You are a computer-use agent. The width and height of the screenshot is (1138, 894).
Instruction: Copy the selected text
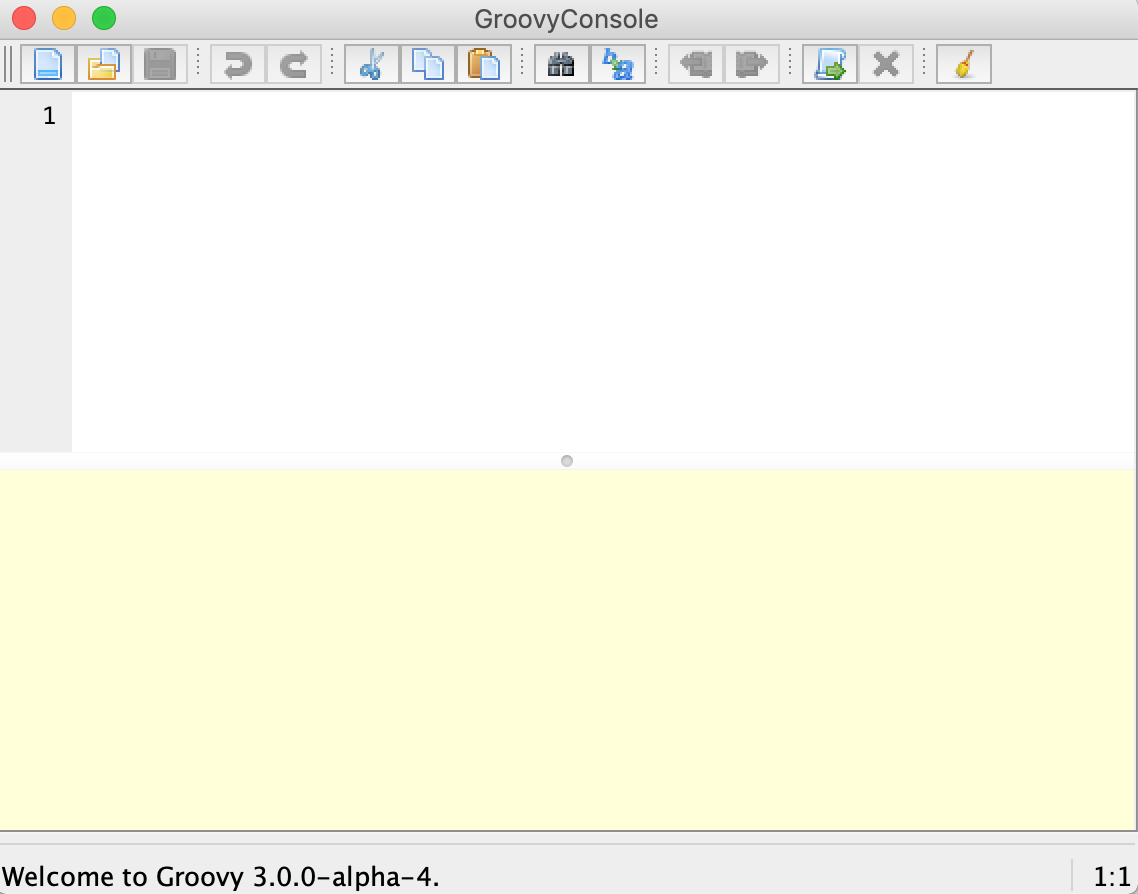pyautogui.click(x=427, y=64)
